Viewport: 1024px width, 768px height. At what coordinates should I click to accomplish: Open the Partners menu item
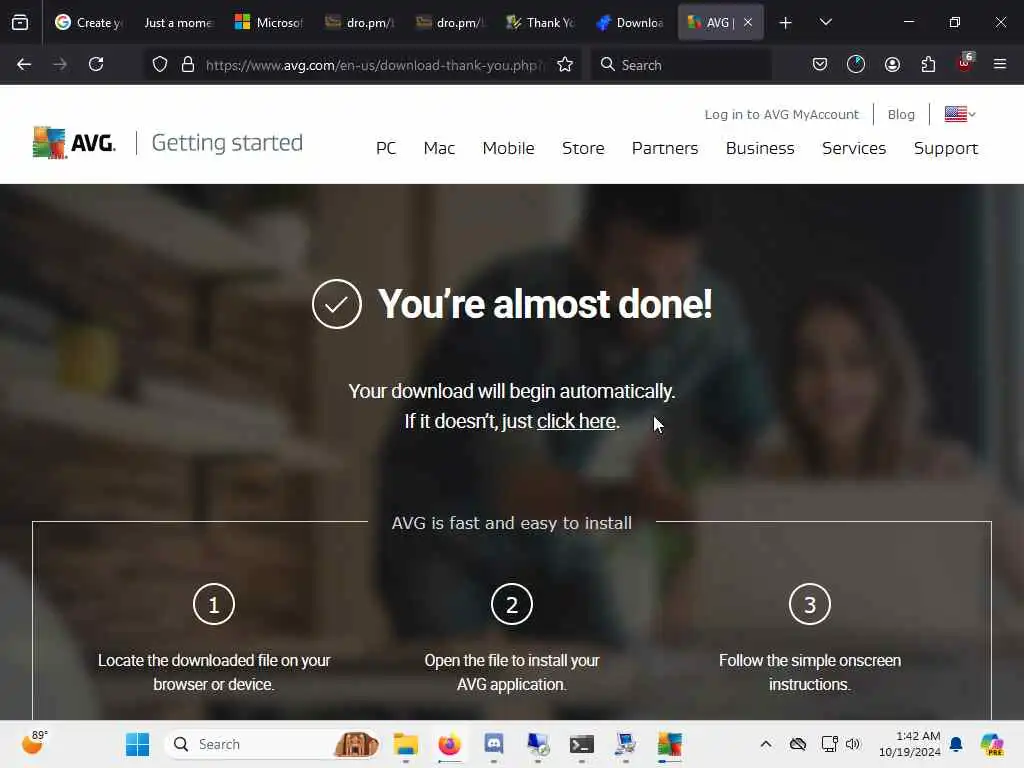point(665,148)
